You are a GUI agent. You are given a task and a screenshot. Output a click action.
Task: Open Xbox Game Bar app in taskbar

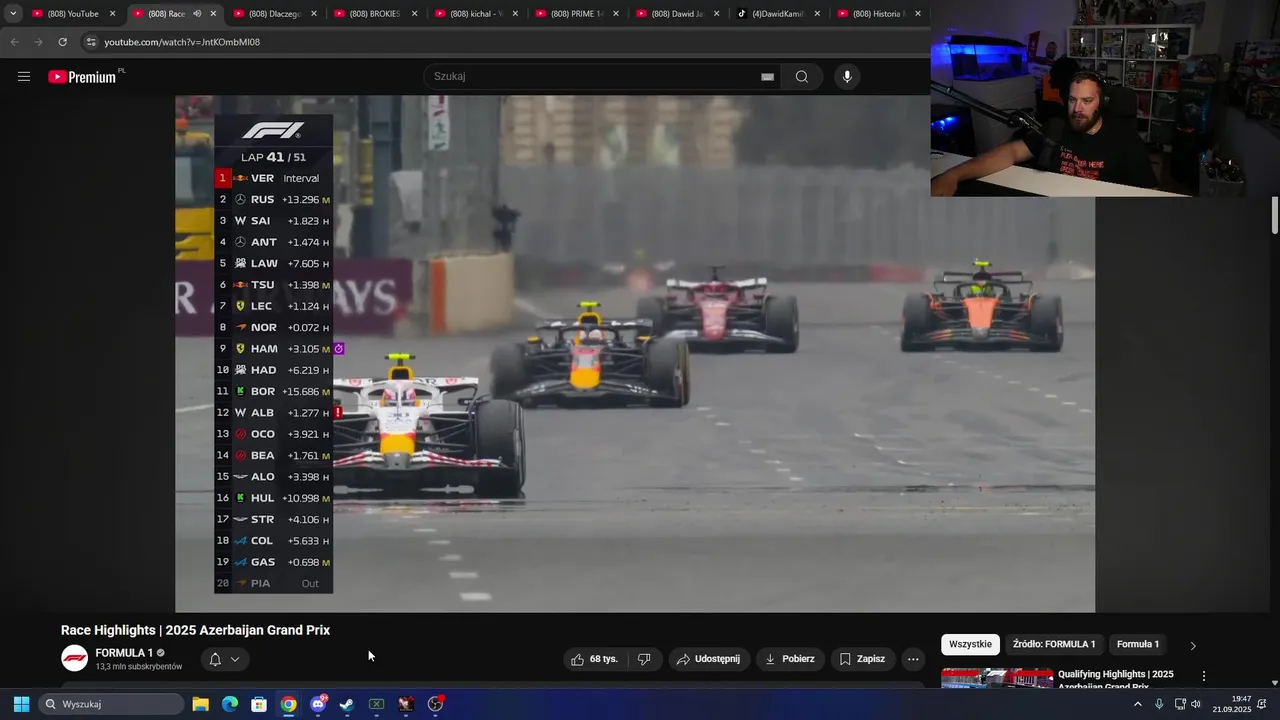376,704
